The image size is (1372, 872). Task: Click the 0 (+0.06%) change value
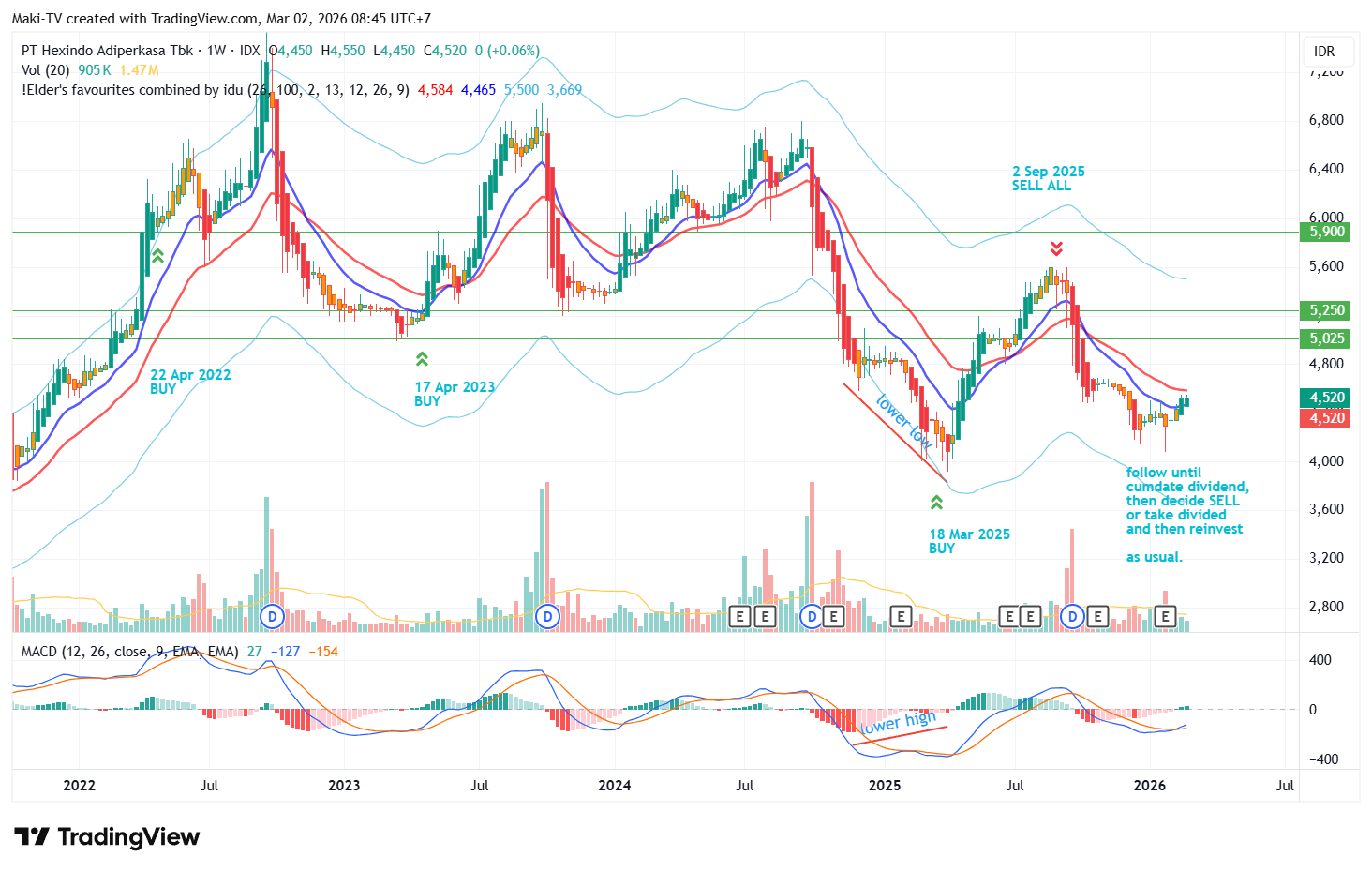[x=507, y=51]
